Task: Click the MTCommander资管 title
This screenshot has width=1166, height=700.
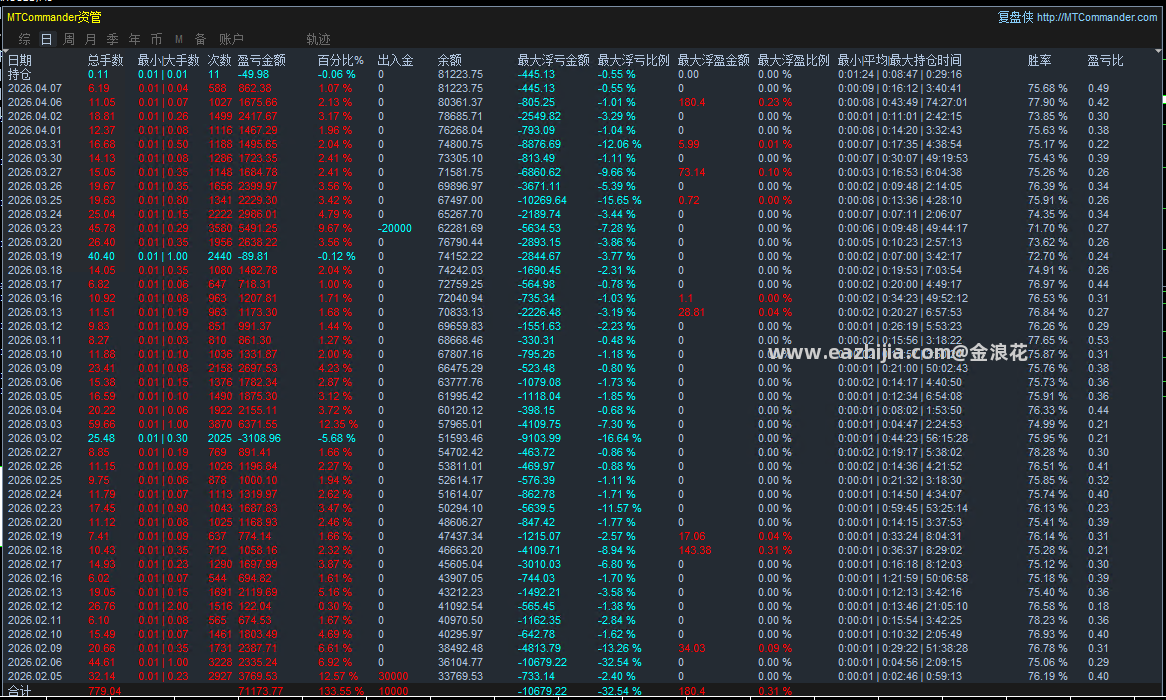Action: coord(54,16)
